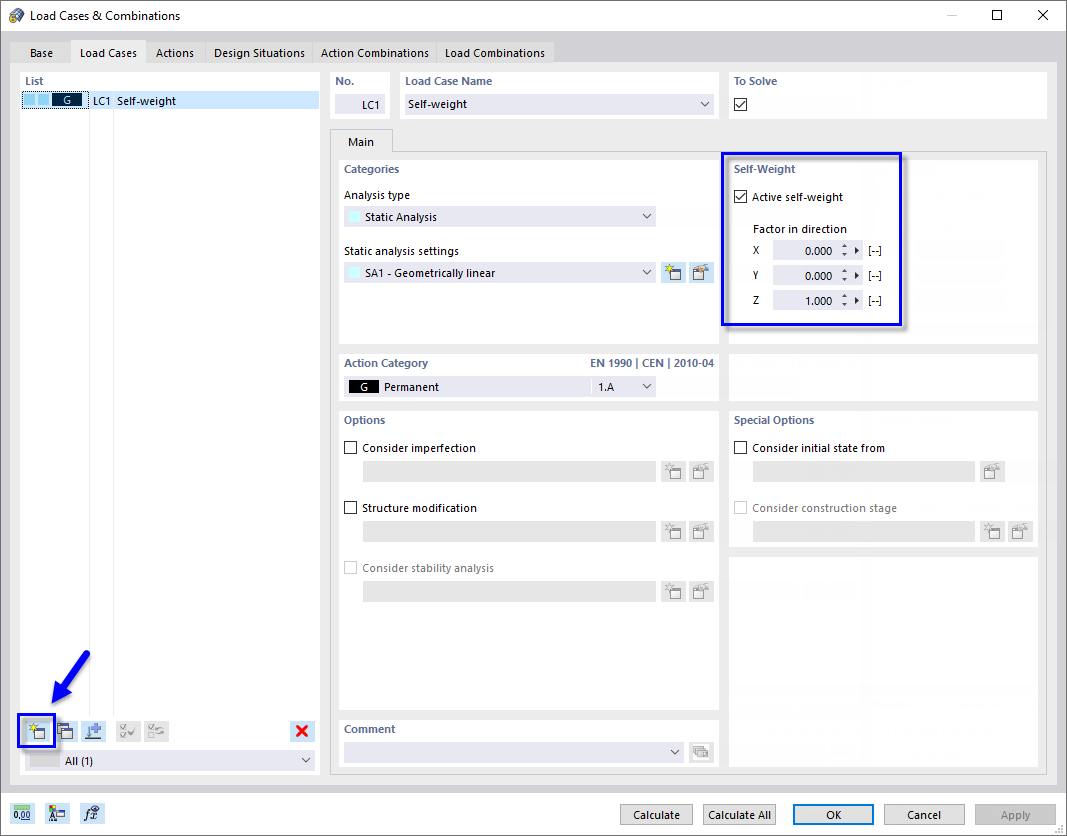
Task: Check Consider initial state from
Action: pyautogui.click(x=740, y=447)
